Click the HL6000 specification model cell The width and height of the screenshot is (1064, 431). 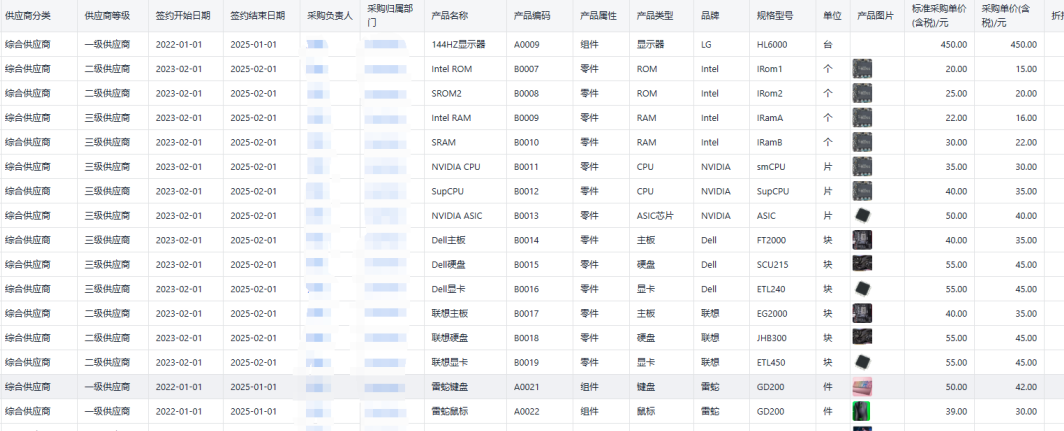point(772,45)
